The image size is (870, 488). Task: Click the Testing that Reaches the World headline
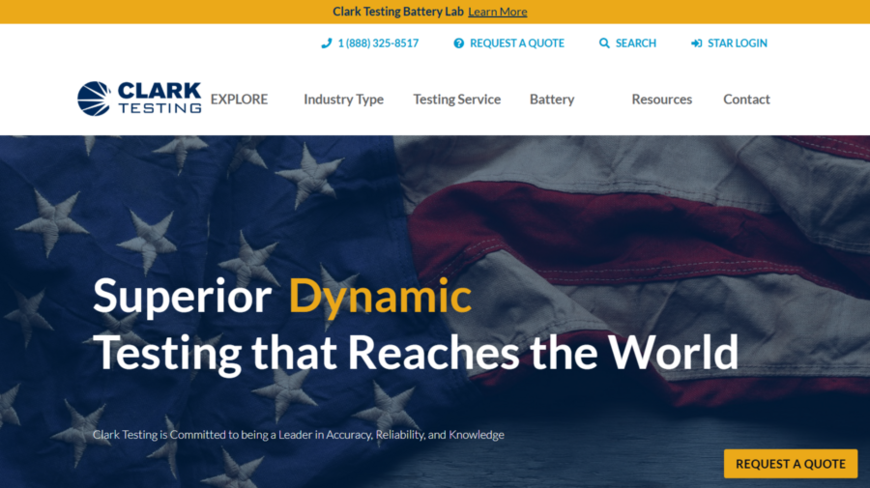click(x=416, y=353)
